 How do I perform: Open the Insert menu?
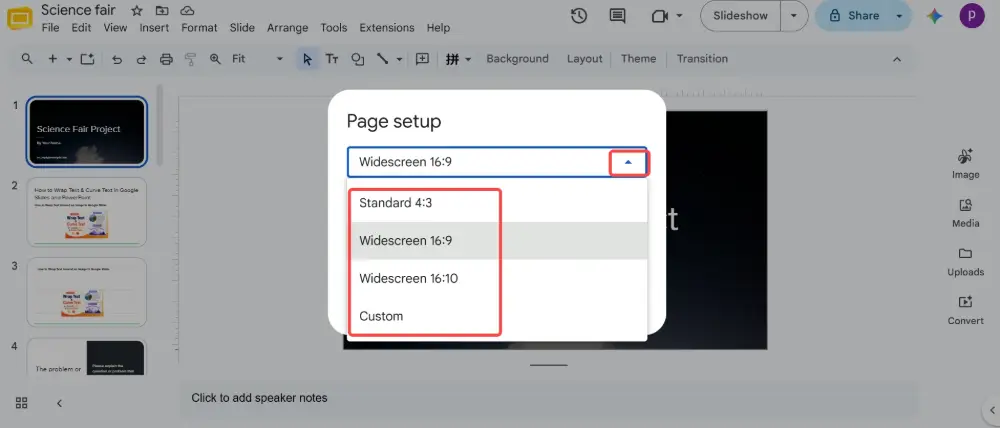coord(154,28)
